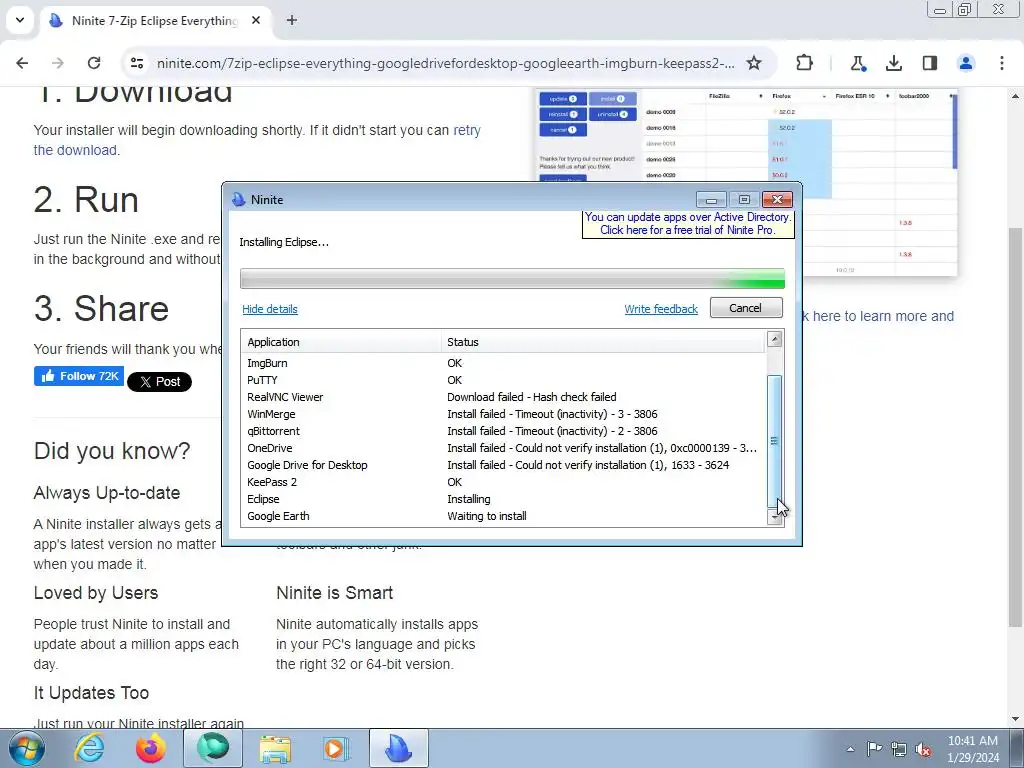
Task: Show hidden system tray icons
Action: point(850,749)
